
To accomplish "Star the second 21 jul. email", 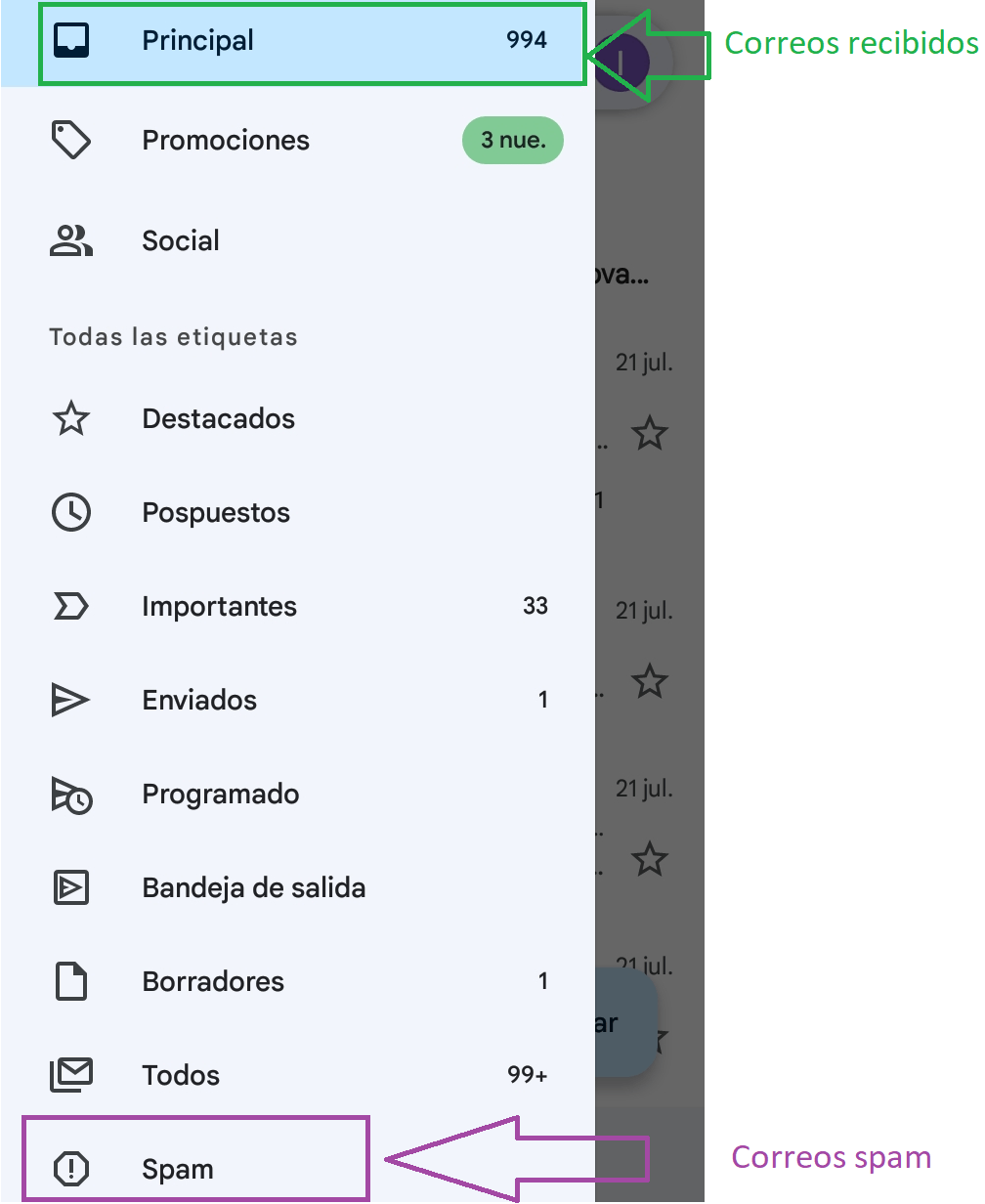I will click(650, 680).
